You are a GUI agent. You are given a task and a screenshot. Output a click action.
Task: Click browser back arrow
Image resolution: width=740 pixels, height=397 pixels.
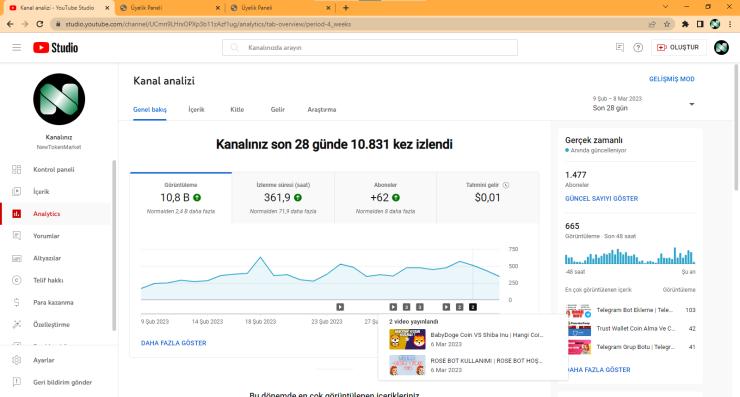[x=10, y=24]
